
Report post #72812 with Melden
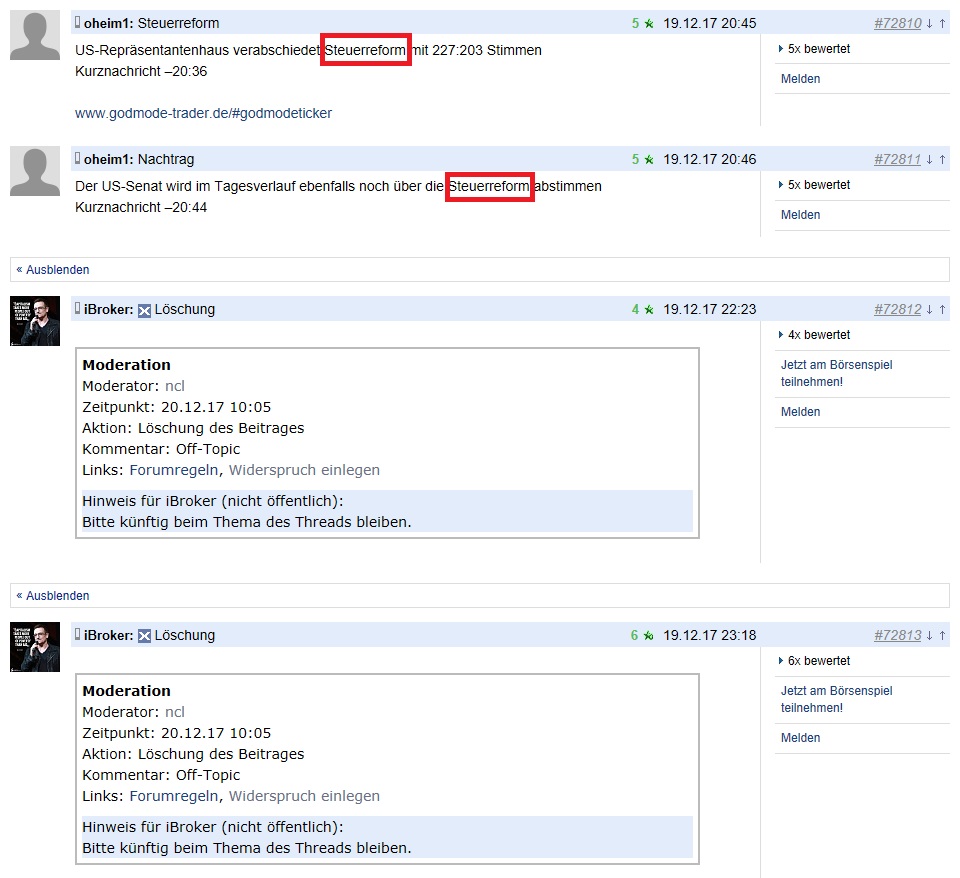[800, 412]
